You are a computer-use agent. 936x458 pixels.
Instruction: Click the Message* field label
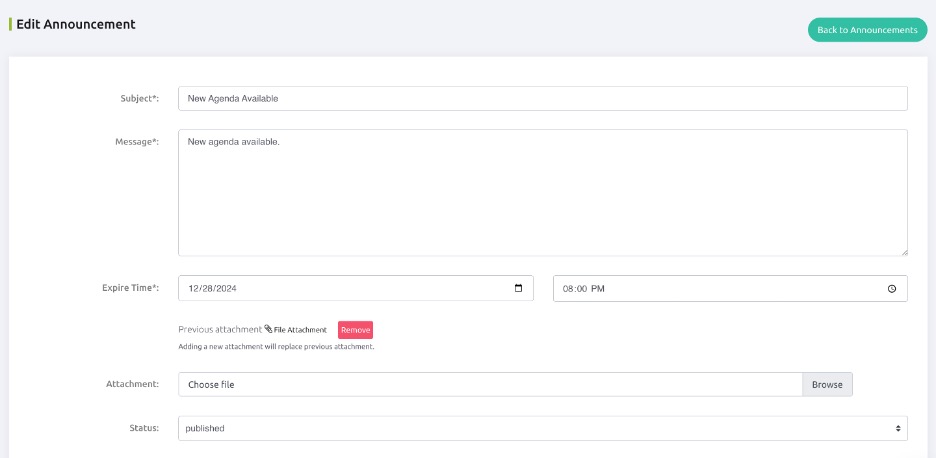point(137,142)
